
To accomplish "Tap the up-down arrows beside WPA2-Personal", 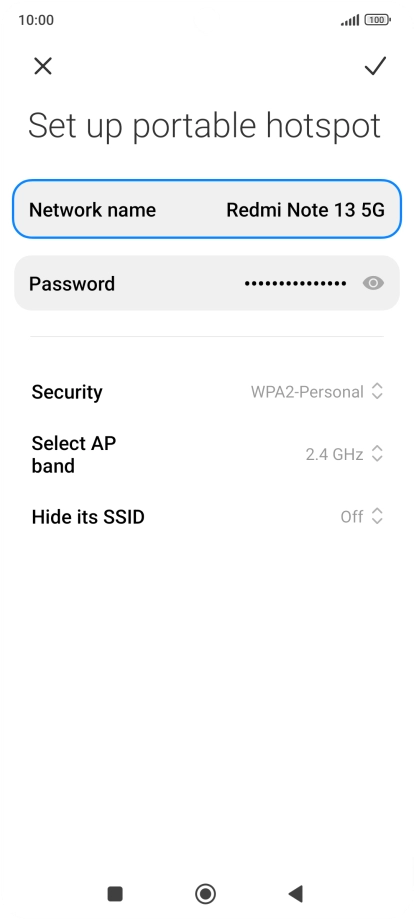I will coord(377,391).
